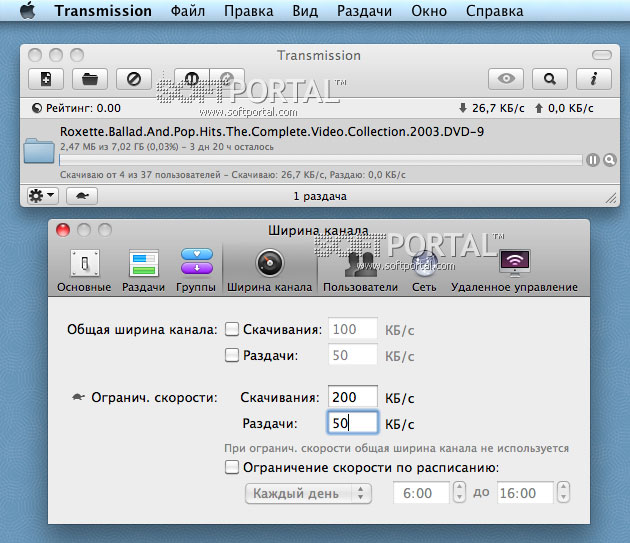The height and width of the screenshot is (543, 630).
Task: Click the 16:00 schedule end time field
Action: click(x=526, y=493)
